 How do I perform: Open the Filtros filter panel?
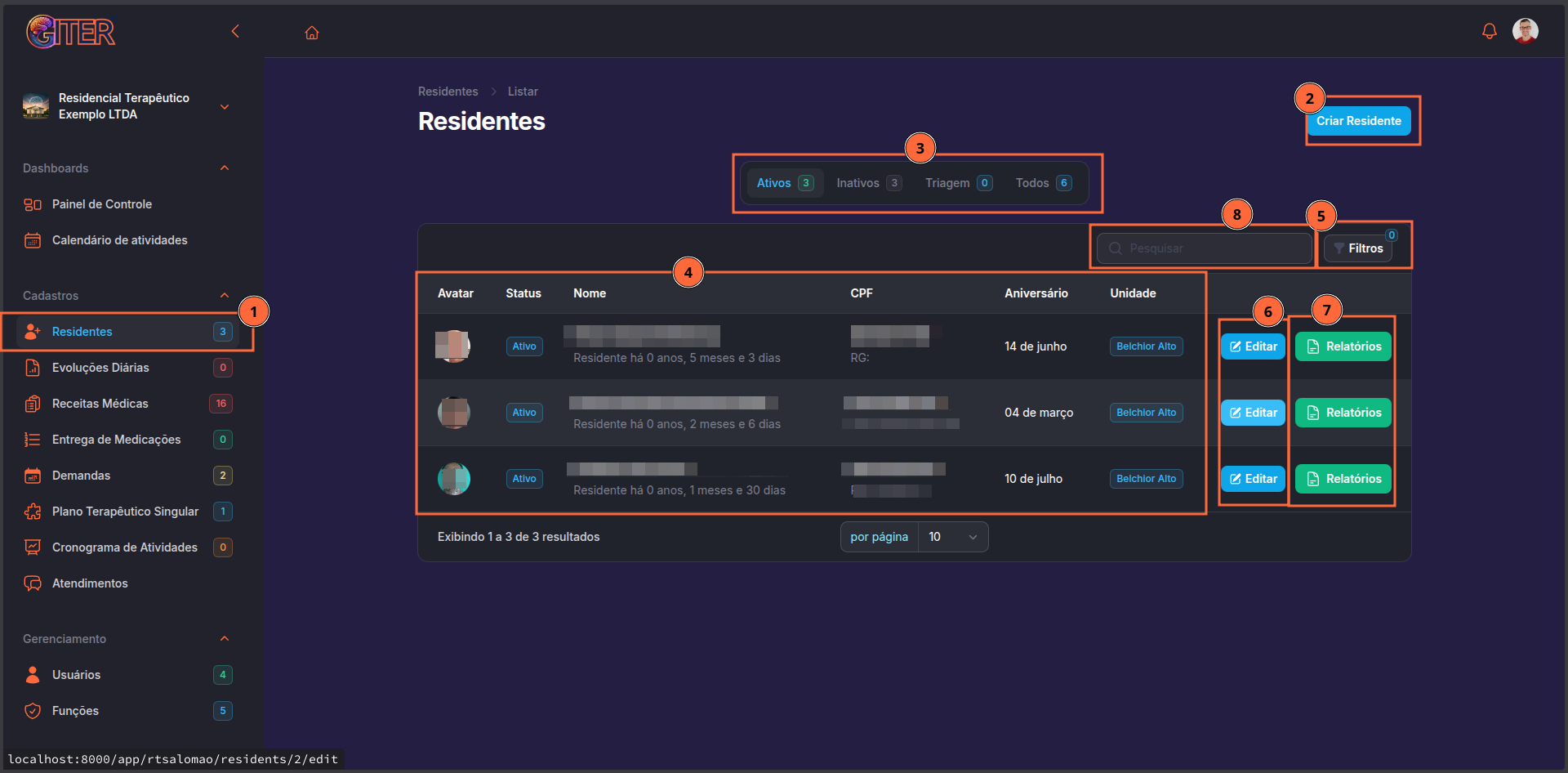[1358, 248]
